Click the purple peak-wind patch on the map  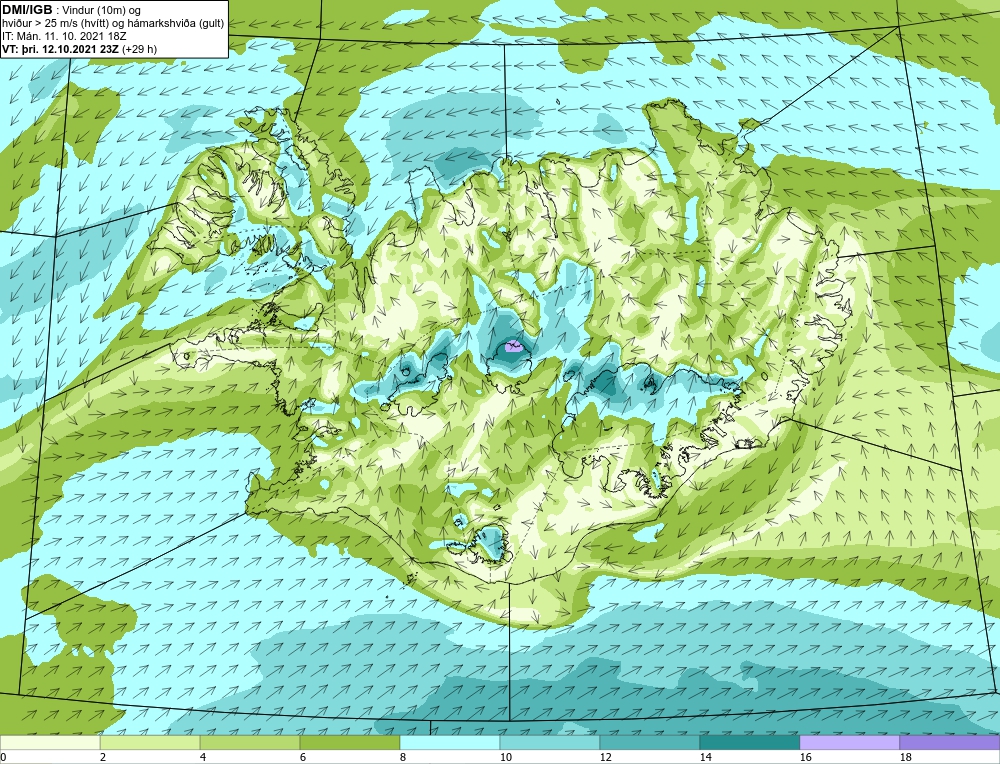tap(513, 347)
